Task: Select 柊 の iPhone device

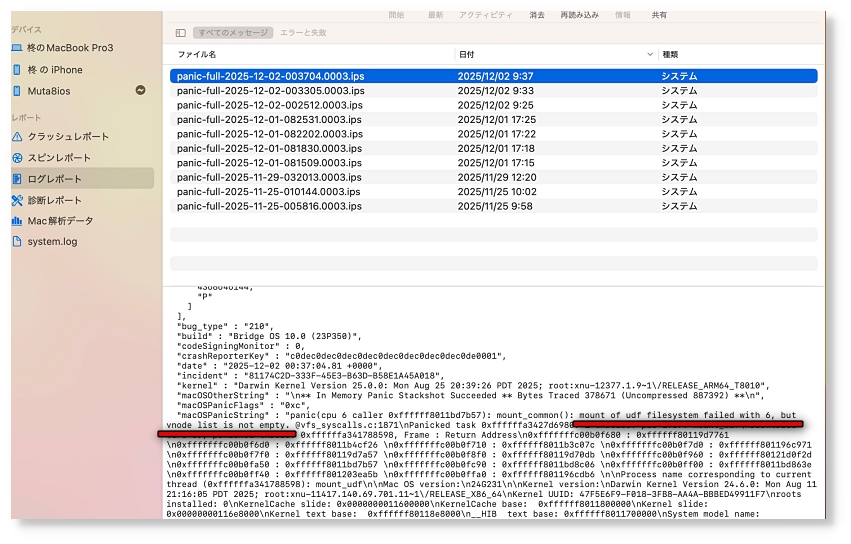Action: tap(55, 70)
